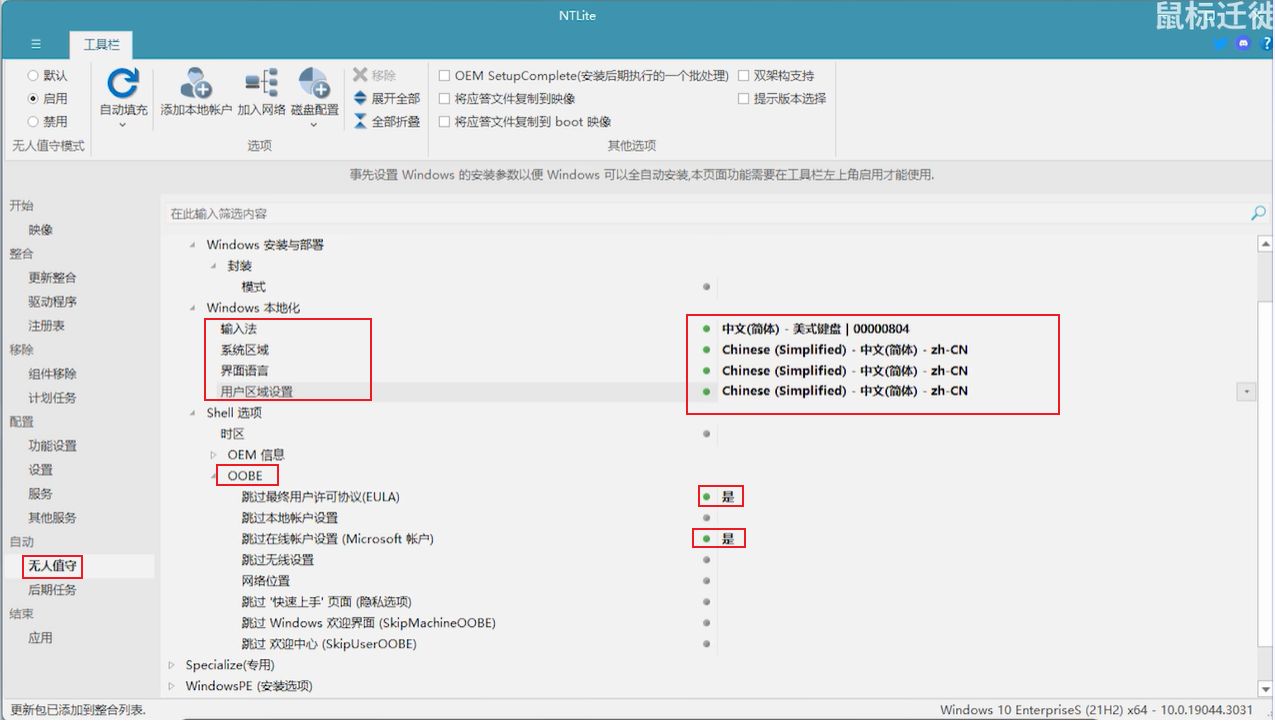Select the 默认 radio button
Image resolution: width=1275 pixels, height=721 pixels.
33,75
